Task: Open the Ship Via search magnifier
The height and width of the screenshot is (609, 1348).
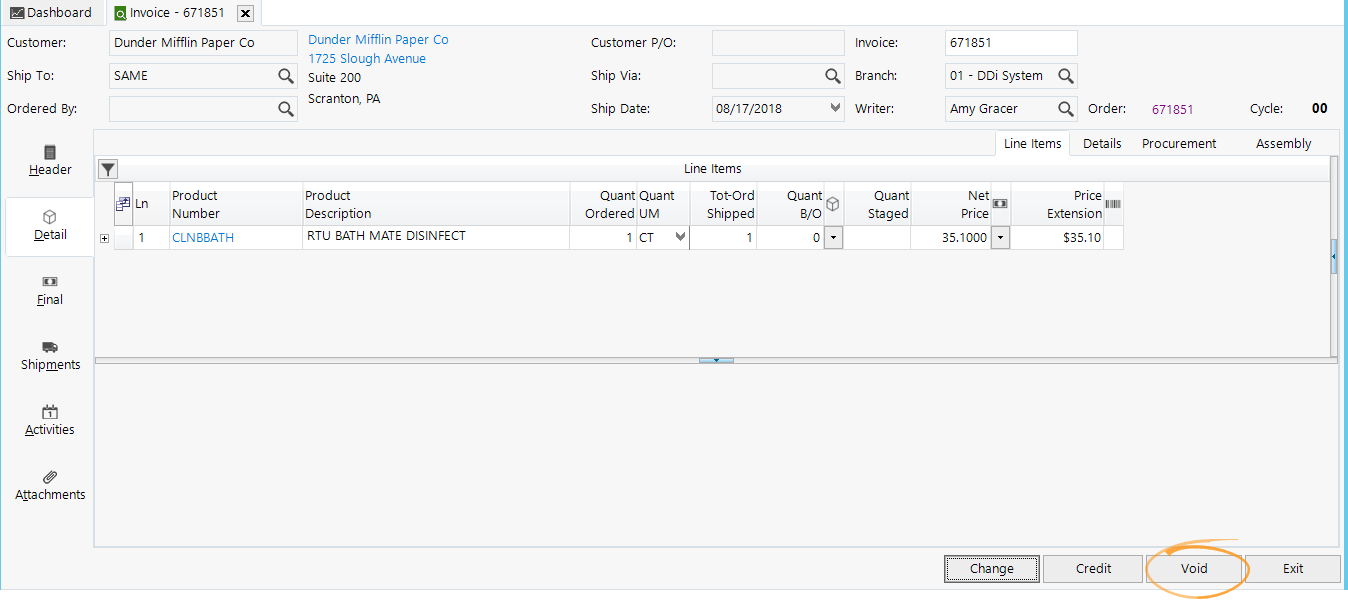Action: [x=832, y=76]
